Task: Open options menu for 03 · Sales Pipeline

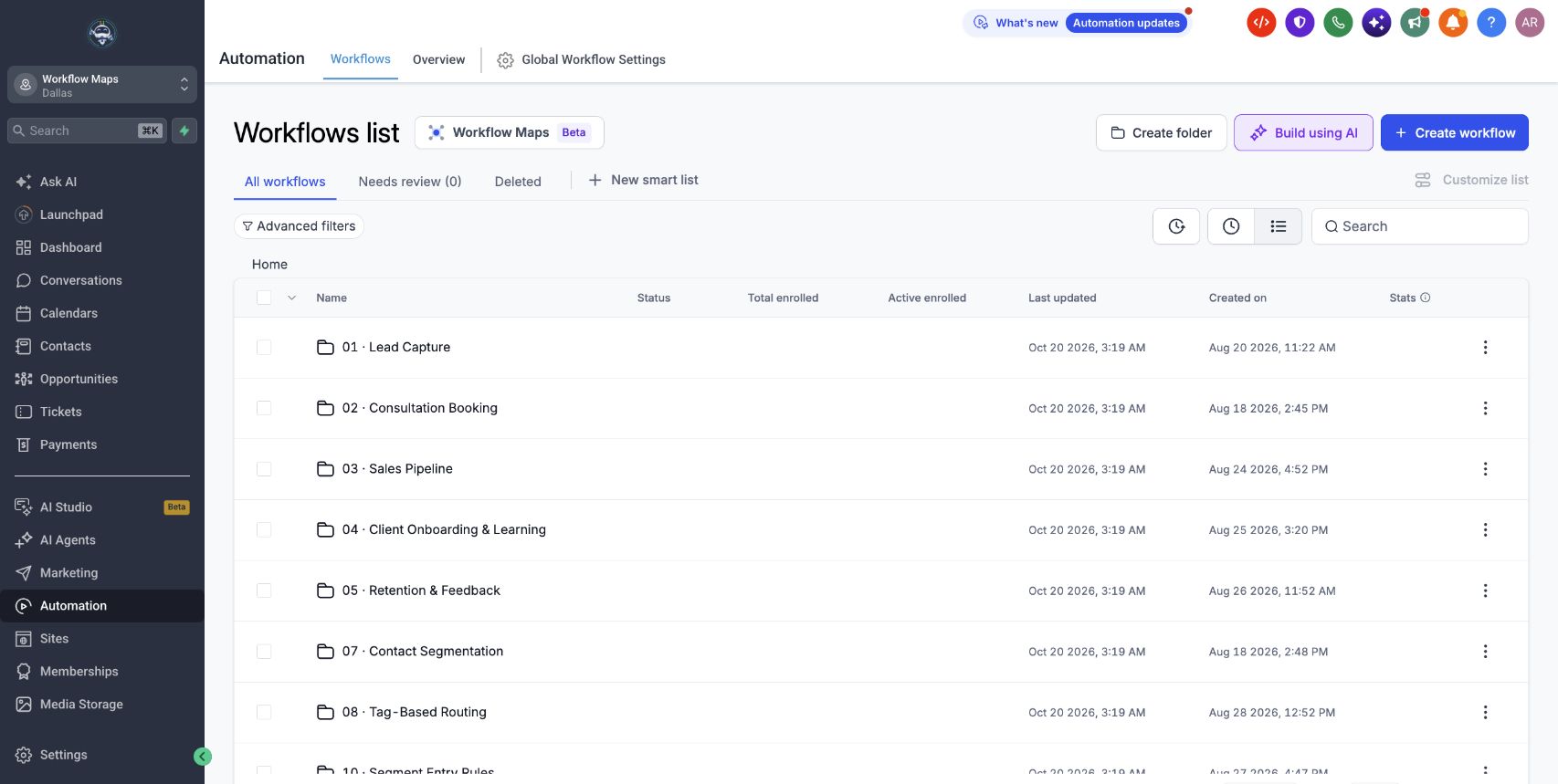Action: pyautogui.click(x=1485, y=469)
